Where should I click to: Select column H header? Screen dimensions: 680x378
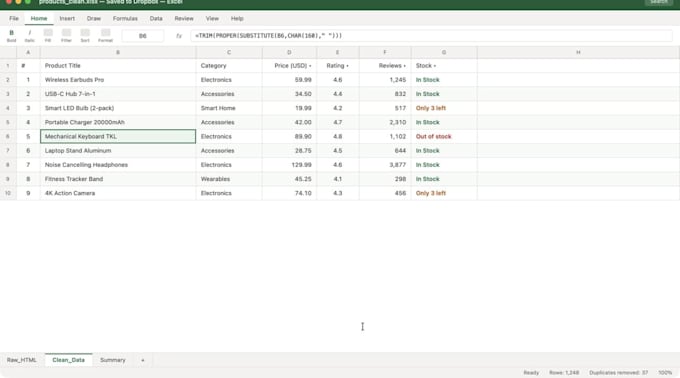point(579,52)
